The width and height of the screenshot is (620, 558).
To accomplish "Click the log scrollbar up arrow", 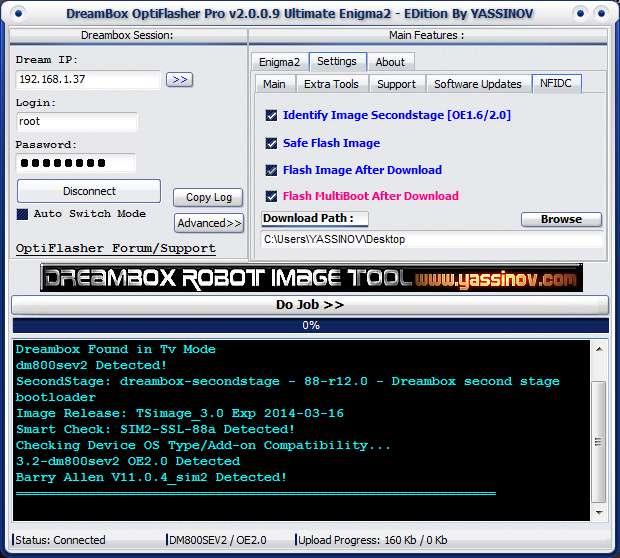I will pyautogui.click(x=599, y=349).
